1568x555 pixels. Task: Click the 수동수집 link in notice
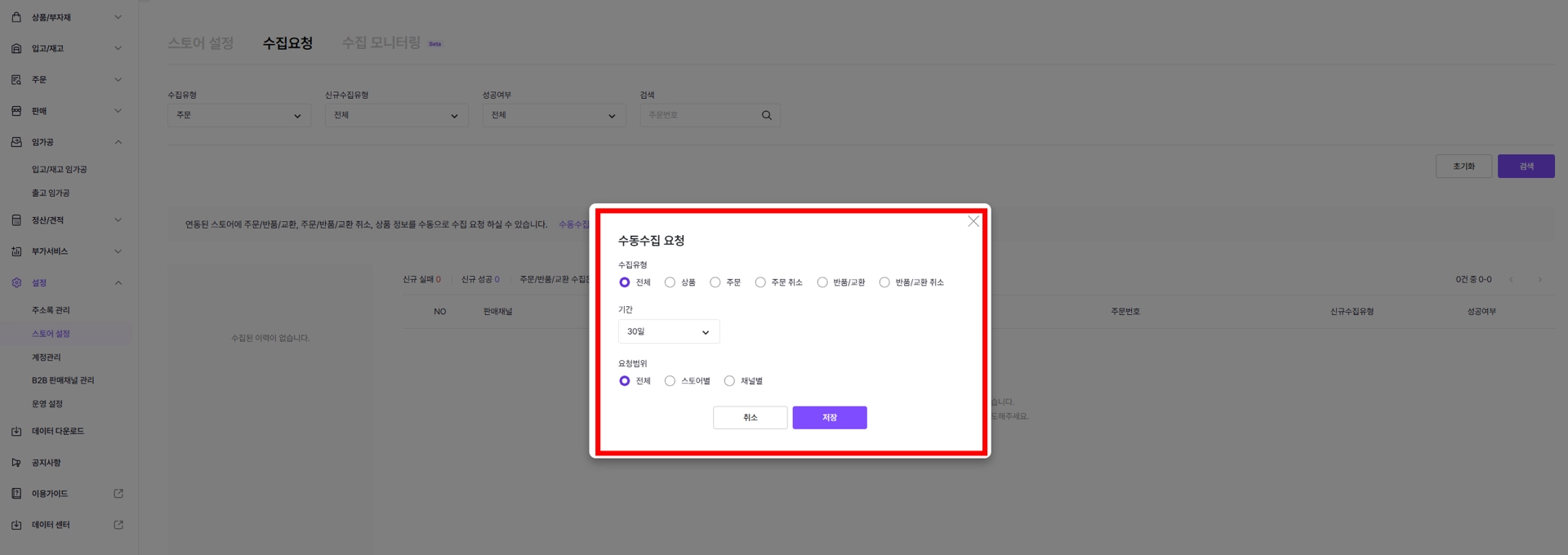point(574,224)
